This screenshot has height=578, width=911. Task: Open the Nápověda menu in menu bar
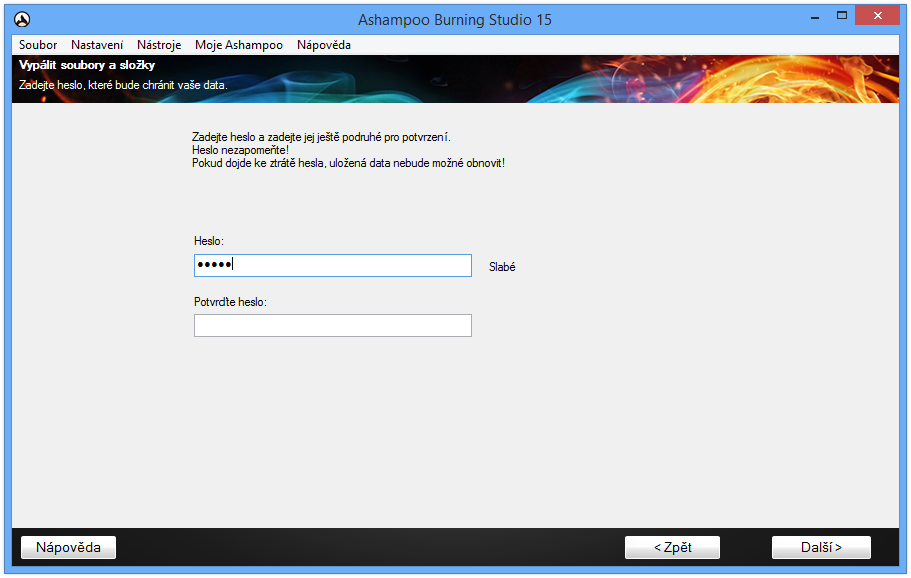point(324,45)
